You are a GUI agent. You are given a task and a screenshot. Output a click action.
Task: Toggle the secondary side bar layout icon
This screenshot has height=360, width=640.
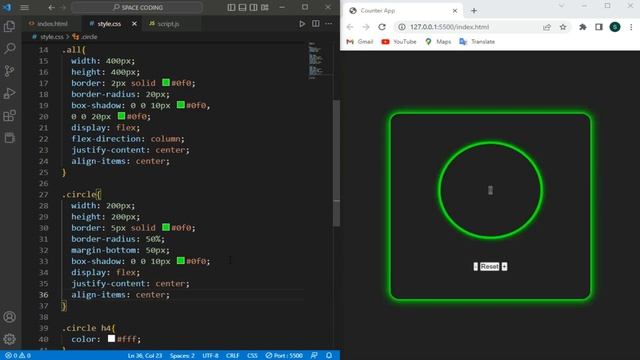tap(253, 7)
